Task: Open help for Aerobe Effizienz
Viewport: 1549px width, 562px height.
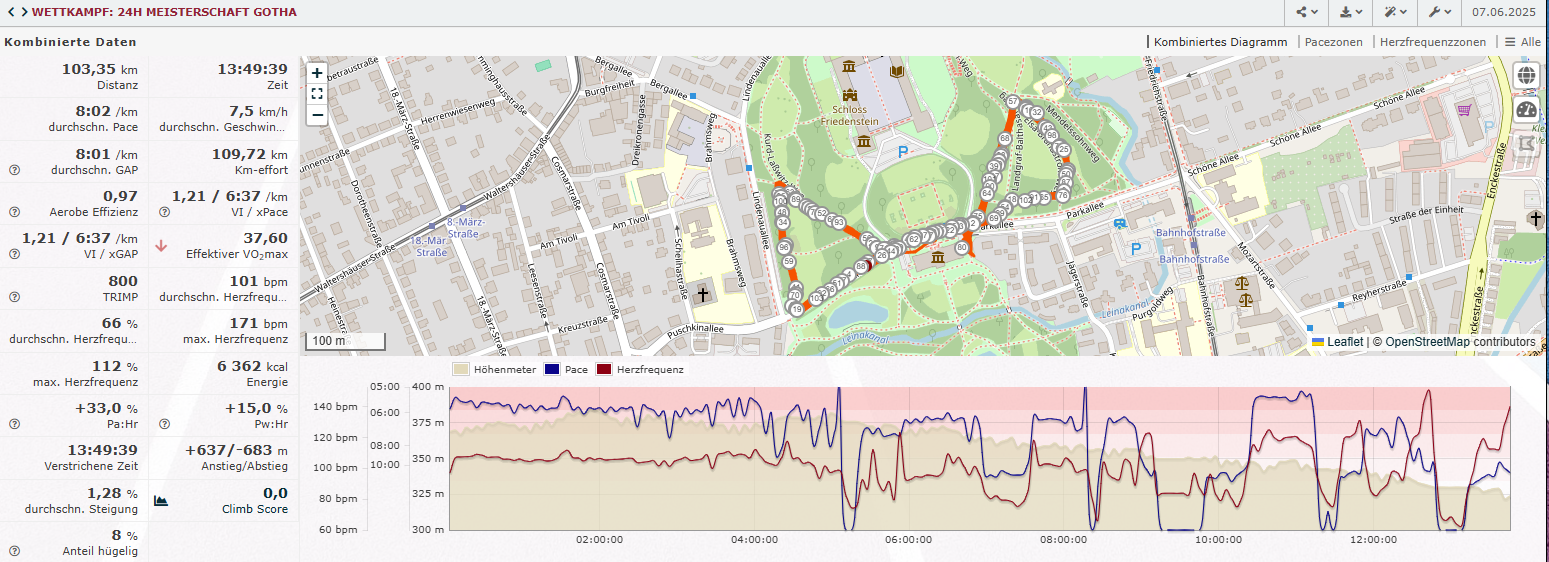Action: pos(15,212)
